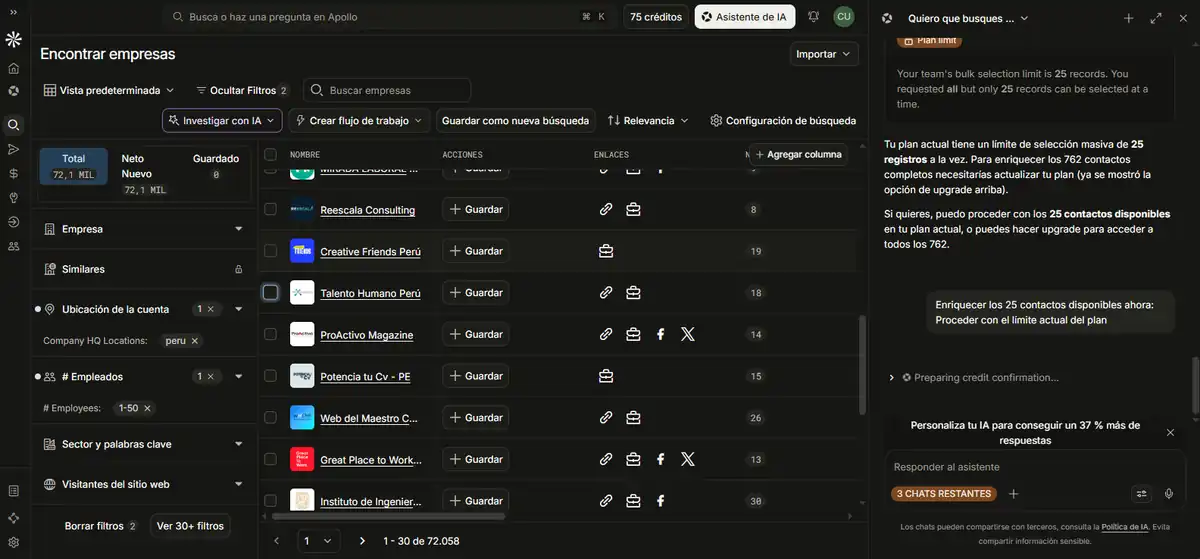Check the ProActivo Magazine row checkbox
Screen dimensions: 1200x559
270,334
